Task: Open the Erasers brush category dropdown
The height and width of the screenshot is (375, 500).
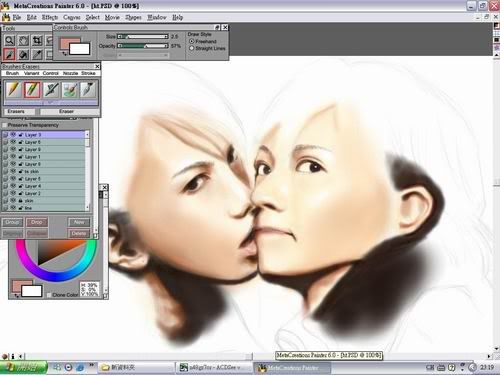Action: [19, 112]
